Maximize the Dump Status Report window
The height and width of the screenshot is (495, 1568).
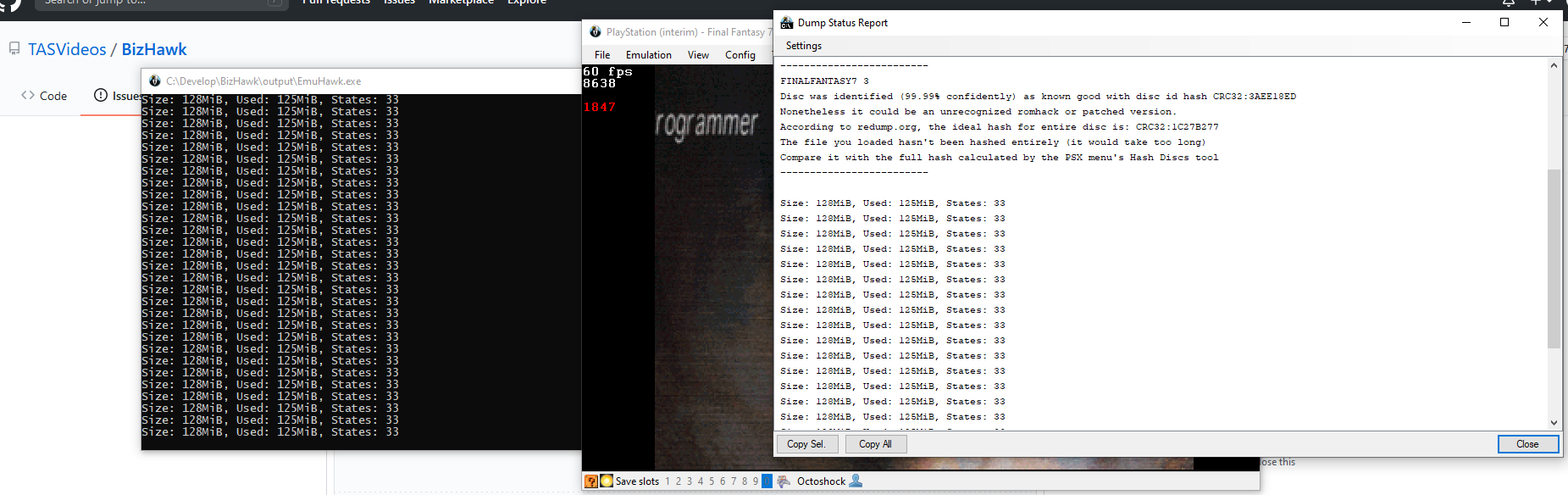click(1504, 23)
